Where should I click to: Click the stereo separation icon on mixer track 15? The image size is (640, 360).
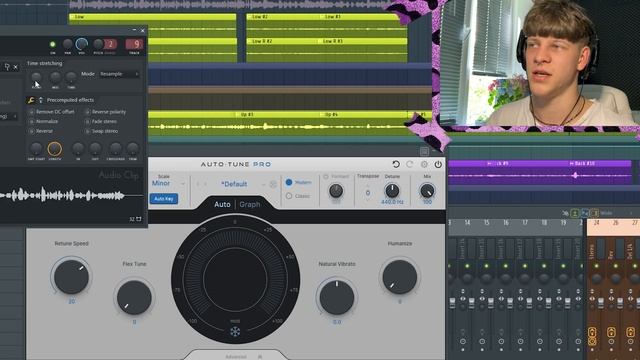(x=482, y=298)
